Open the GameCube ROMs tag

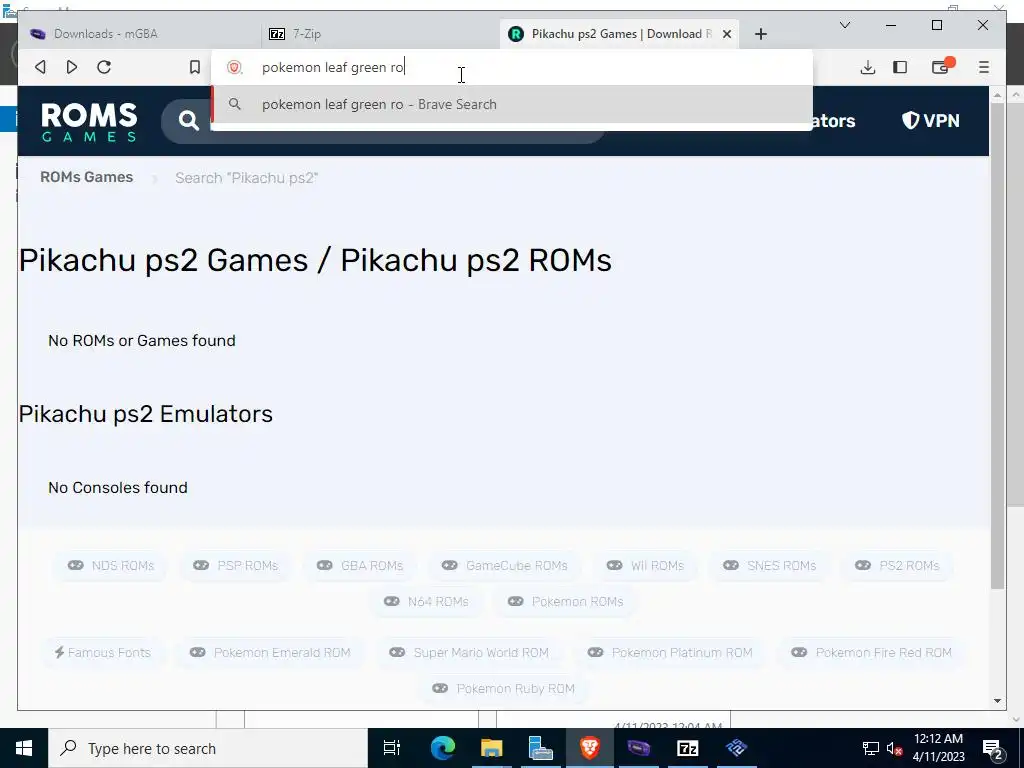(504, 566)
